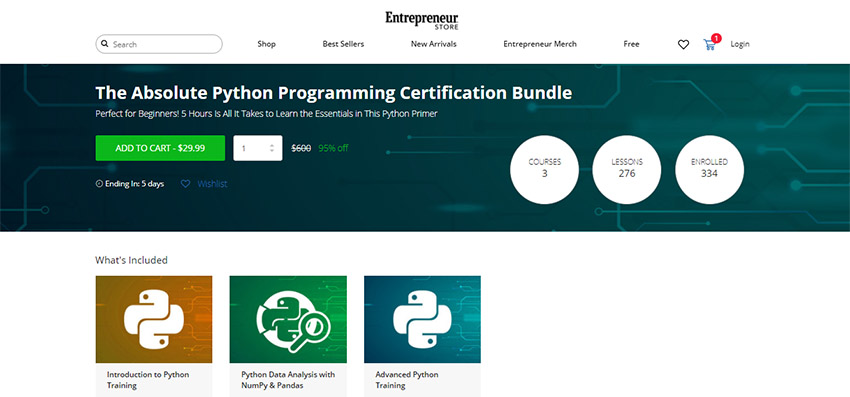This screenshot has height=397, width=850.
Task: Click the Lessons 276 circle
Action: coord(627,170)
